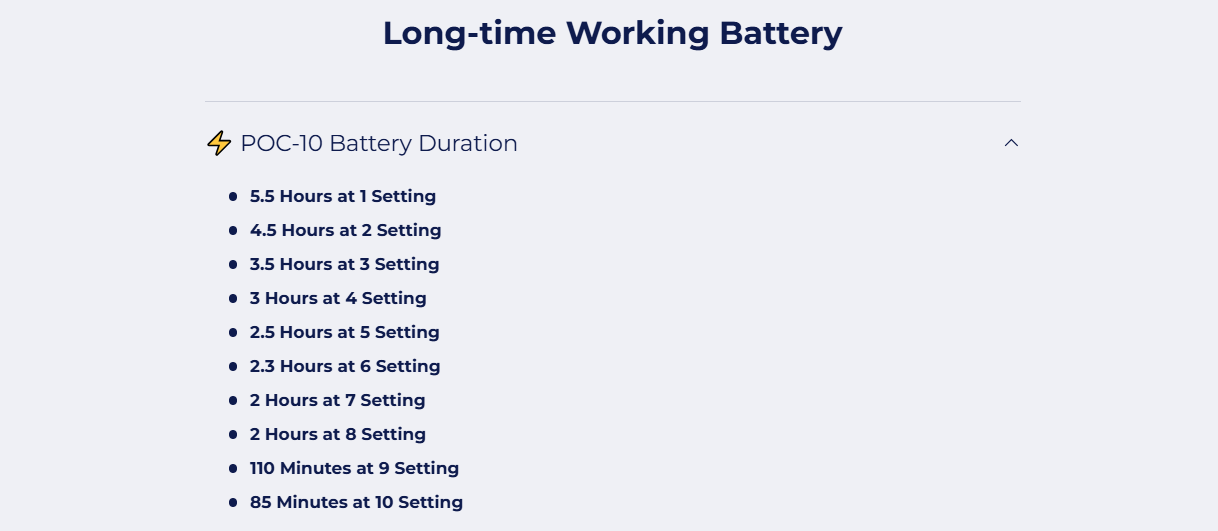
Task: Click the POC-10 Battery Duration title
Action: 379,143
